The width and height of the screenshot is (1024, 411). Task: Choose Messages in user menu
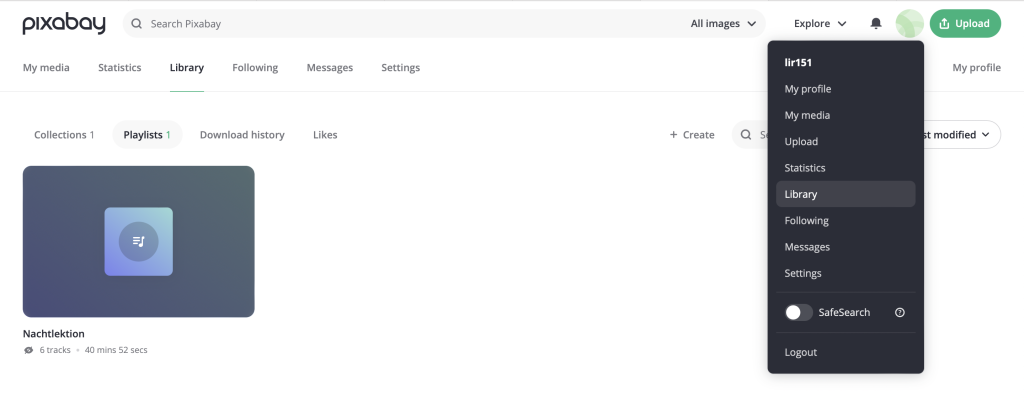click(x=846, y=247)
